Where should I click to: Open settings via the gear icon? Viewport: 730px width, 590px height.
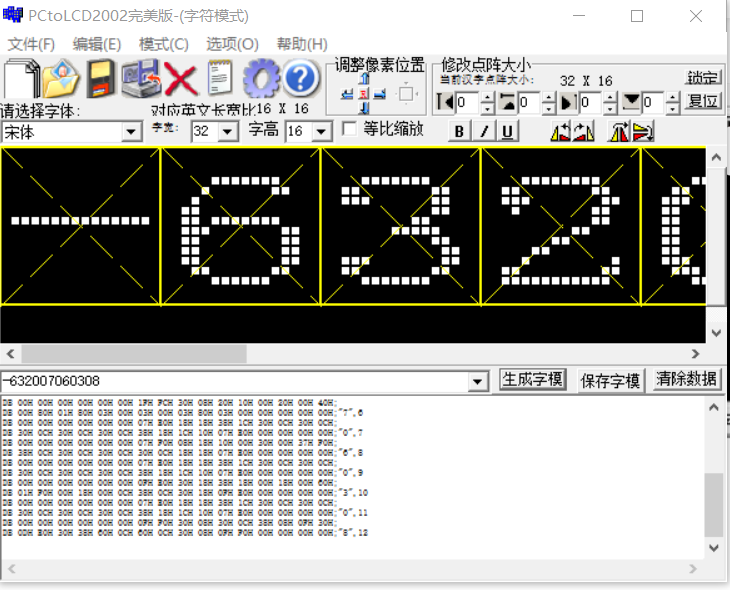pyautogui.click(x=261, y=78)
